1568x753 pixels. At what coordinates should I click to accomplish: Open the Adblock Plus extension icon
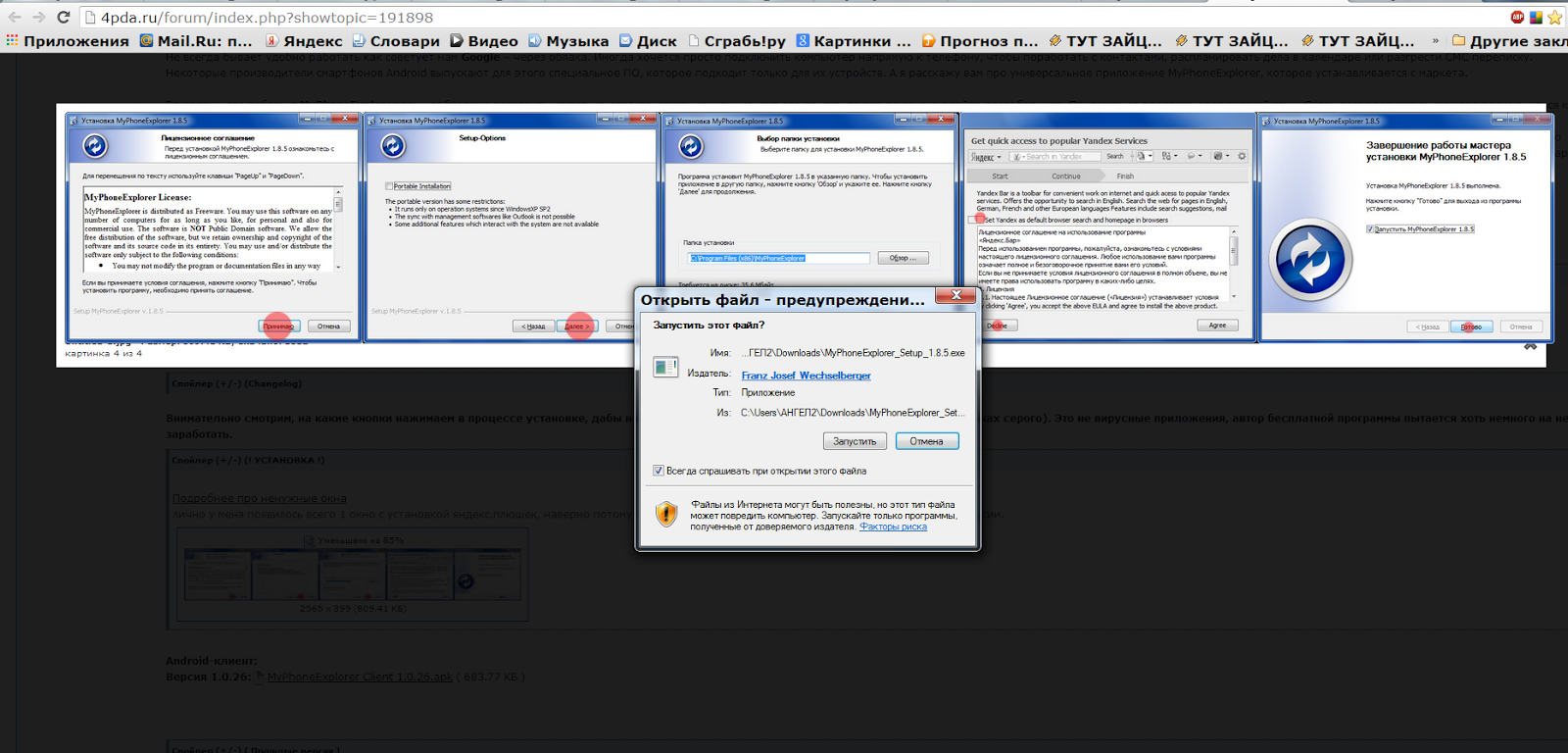click(1517, 18)
